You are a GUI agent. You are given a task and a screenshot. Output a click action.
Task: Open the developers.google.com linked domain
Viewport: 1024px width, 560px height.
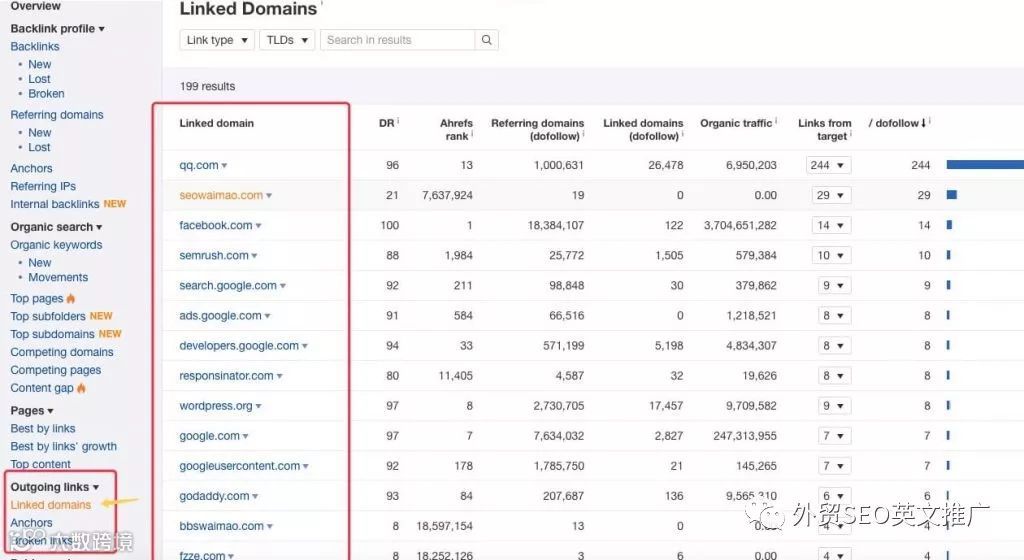point(239,345)
